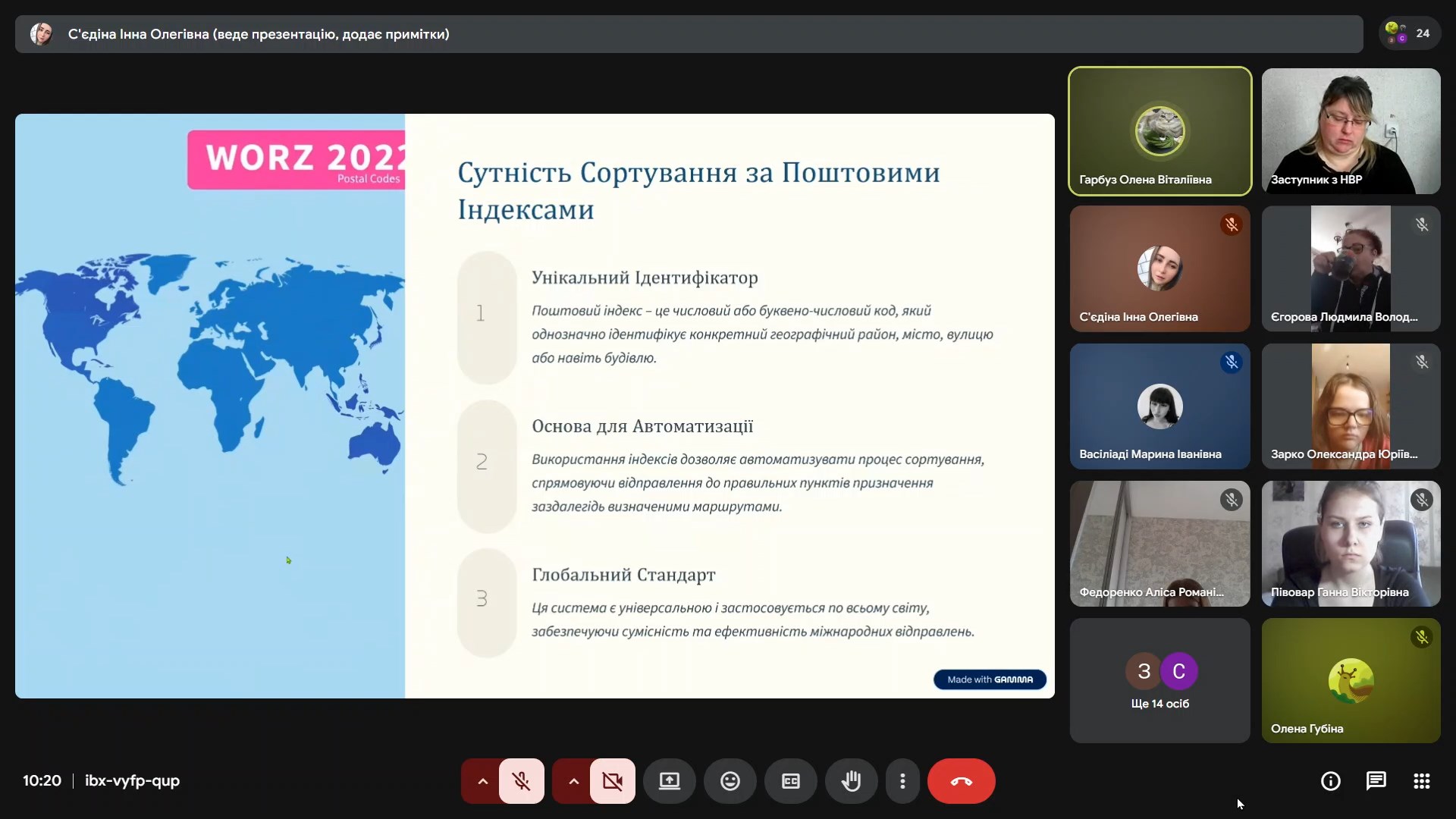Viewport: 1456px width, 819px height.
Task: Open participants list showing 24
Action: tap(1409, 33)
